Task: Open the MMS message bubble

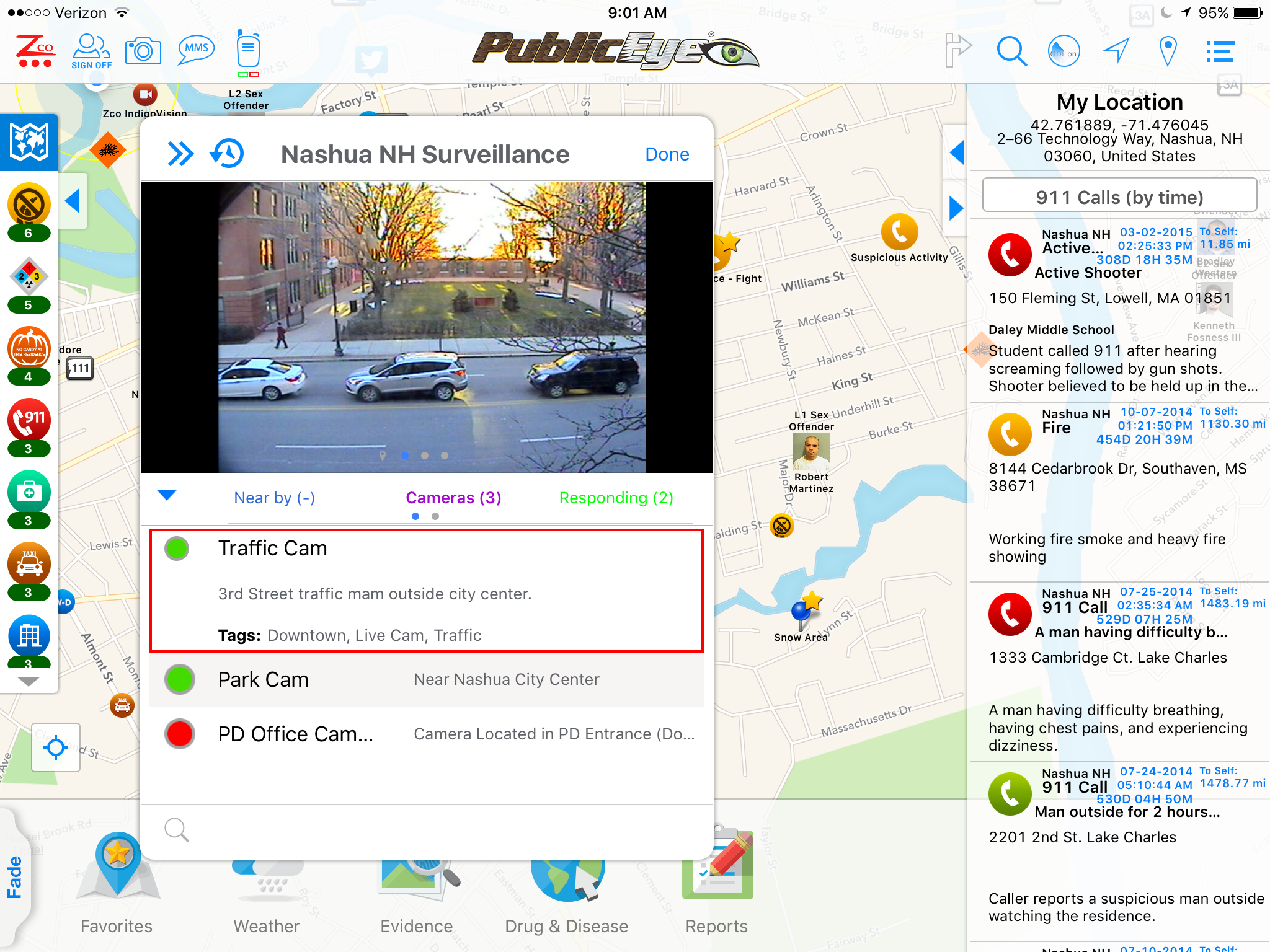Action: [x=196, y=50]
